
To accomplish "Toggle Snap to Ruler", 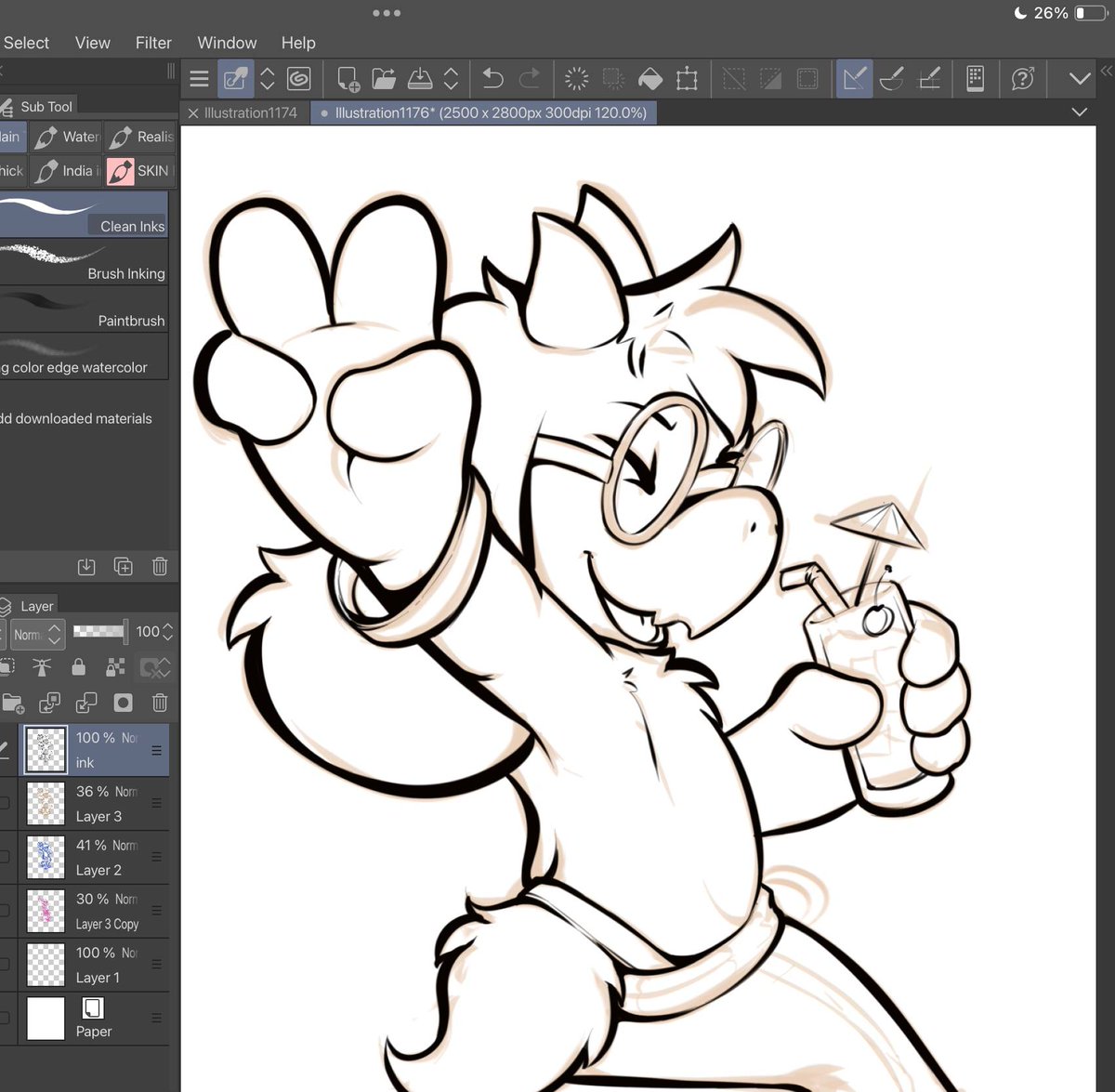I will (x=854, y=79).
